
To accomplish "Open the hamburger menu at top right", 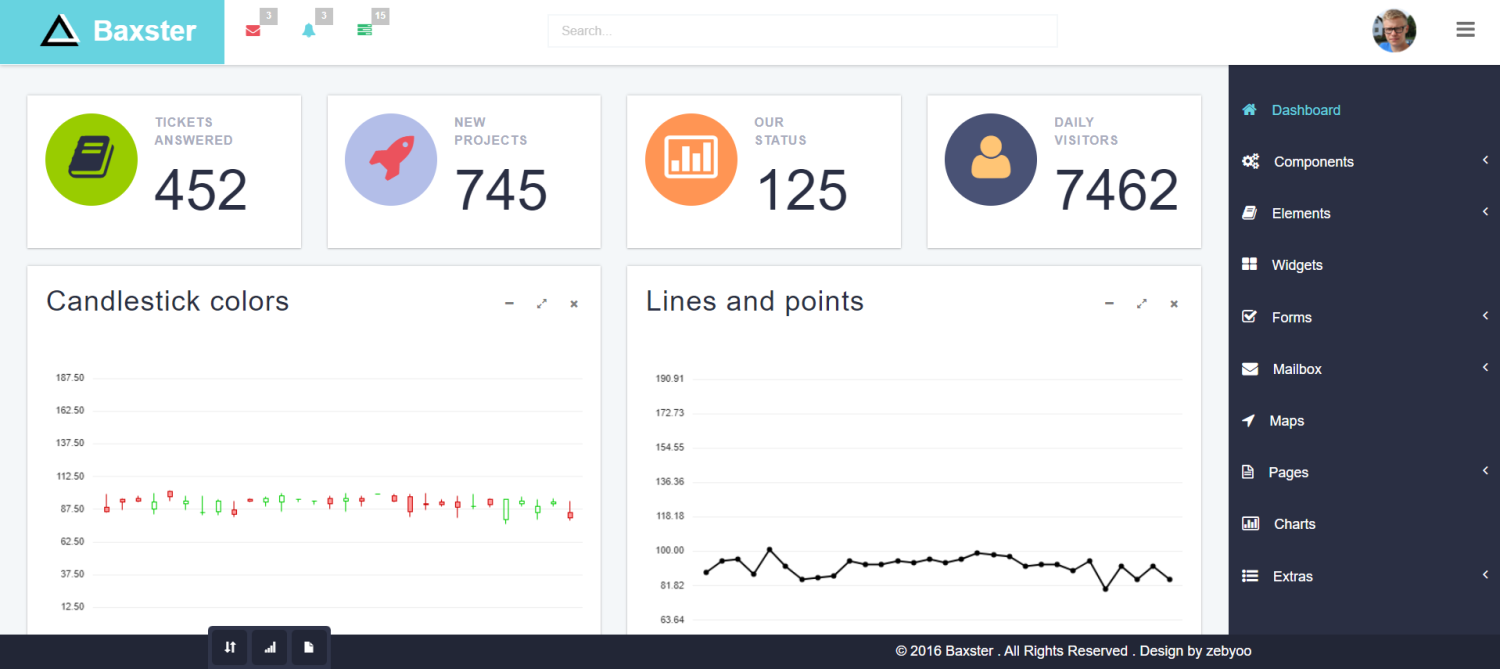I will [1465, 29].
